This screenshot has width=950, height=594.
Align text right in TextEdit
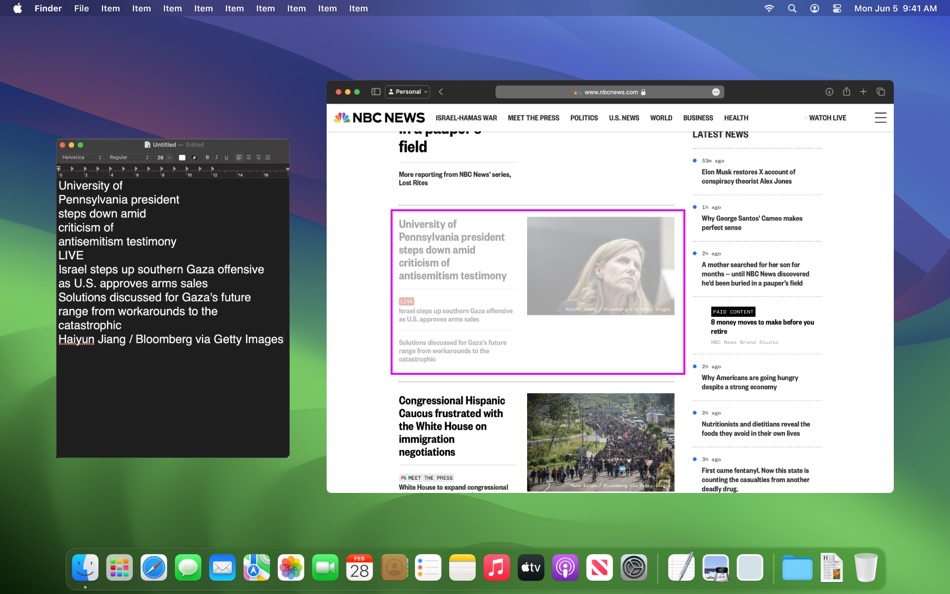tap(258, 158)
